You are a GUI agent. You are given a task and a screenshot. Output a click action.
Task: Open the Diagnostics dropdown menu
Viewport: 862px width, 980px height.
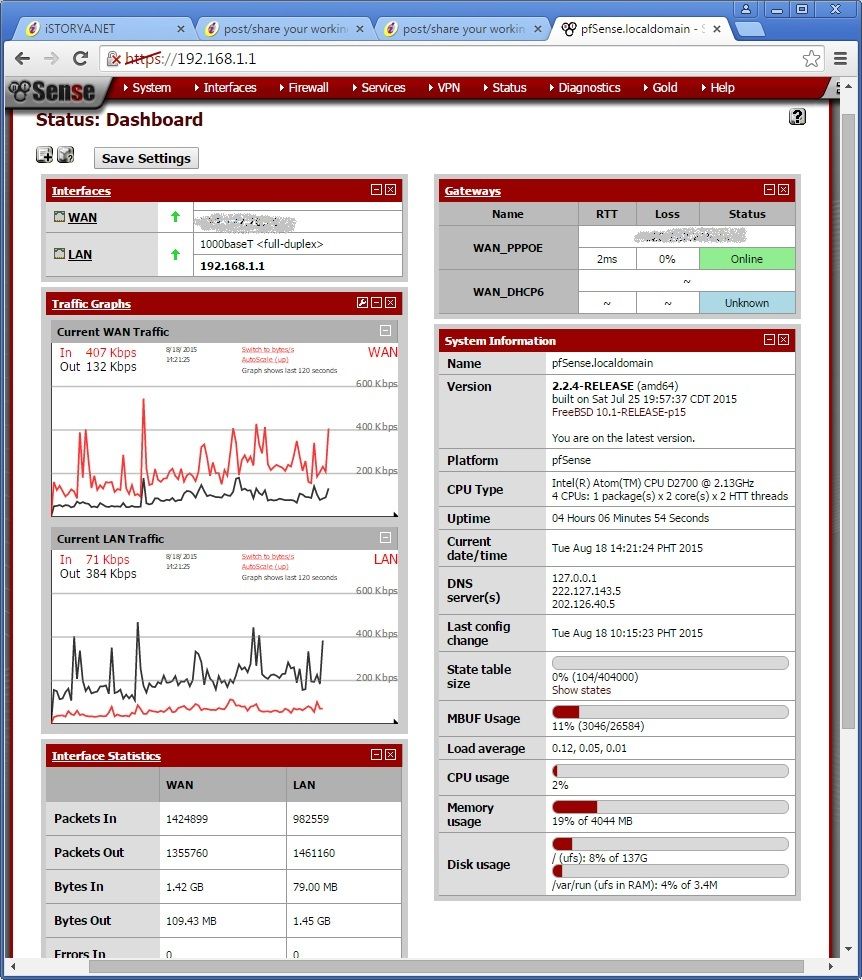[x=589, y=88]
